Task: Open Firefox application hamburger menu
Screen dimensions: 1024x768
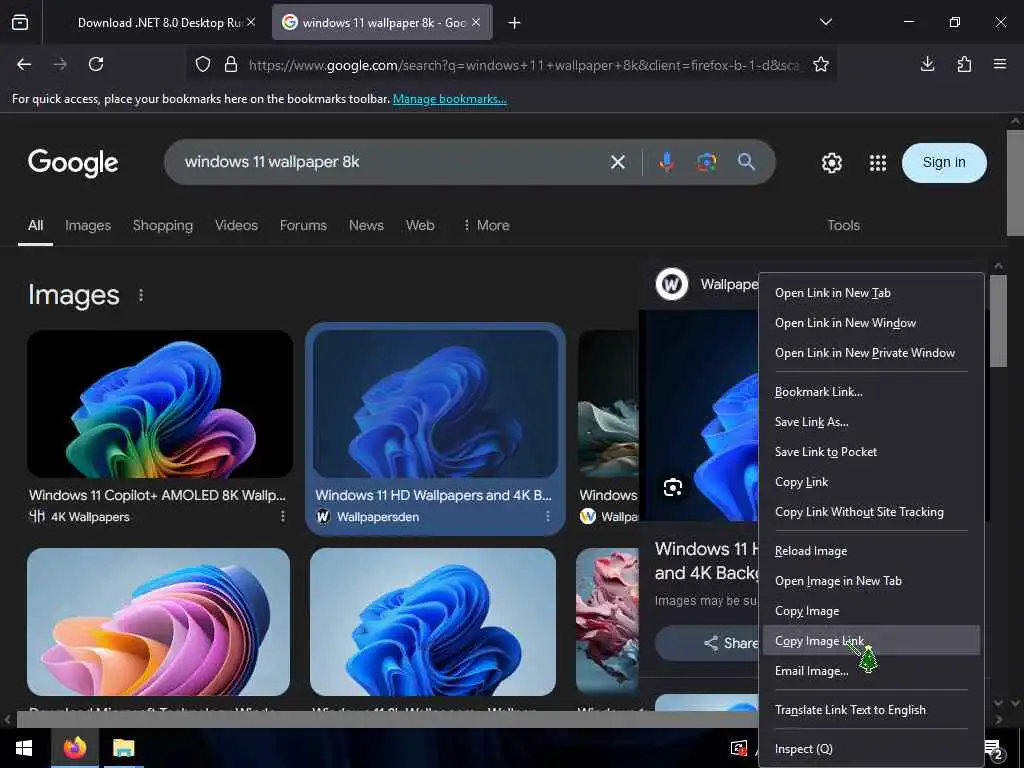Action: [1000, 64]
